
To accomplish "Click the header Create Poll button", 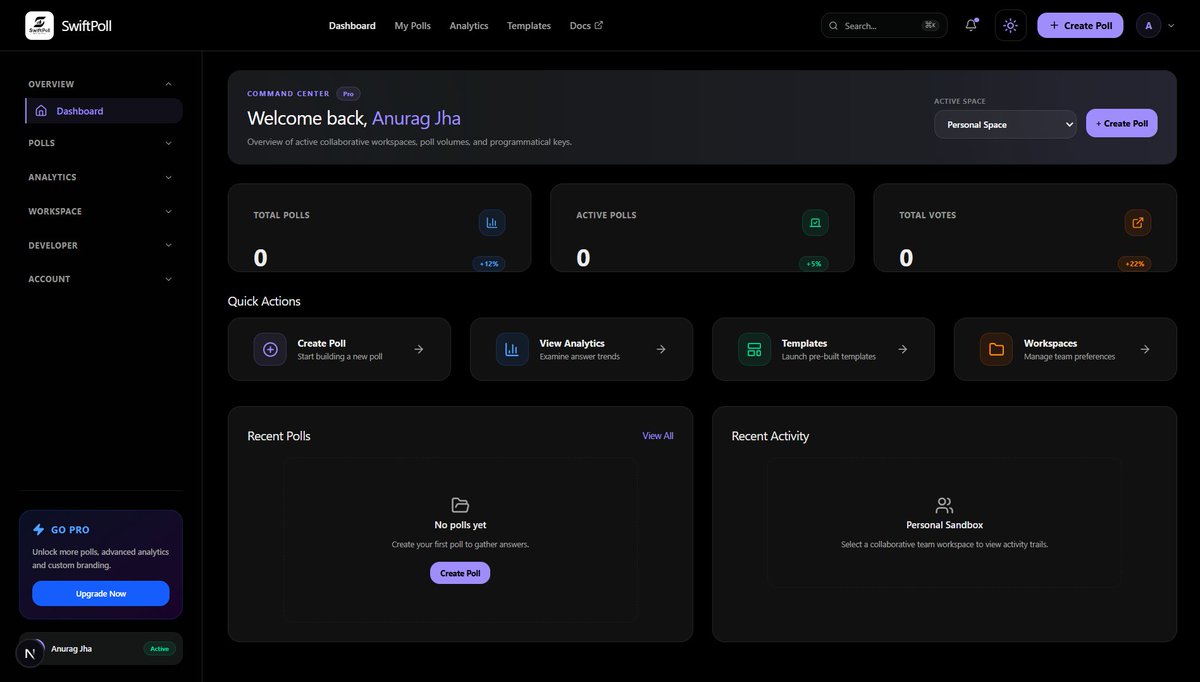I will coord(1080,25).
